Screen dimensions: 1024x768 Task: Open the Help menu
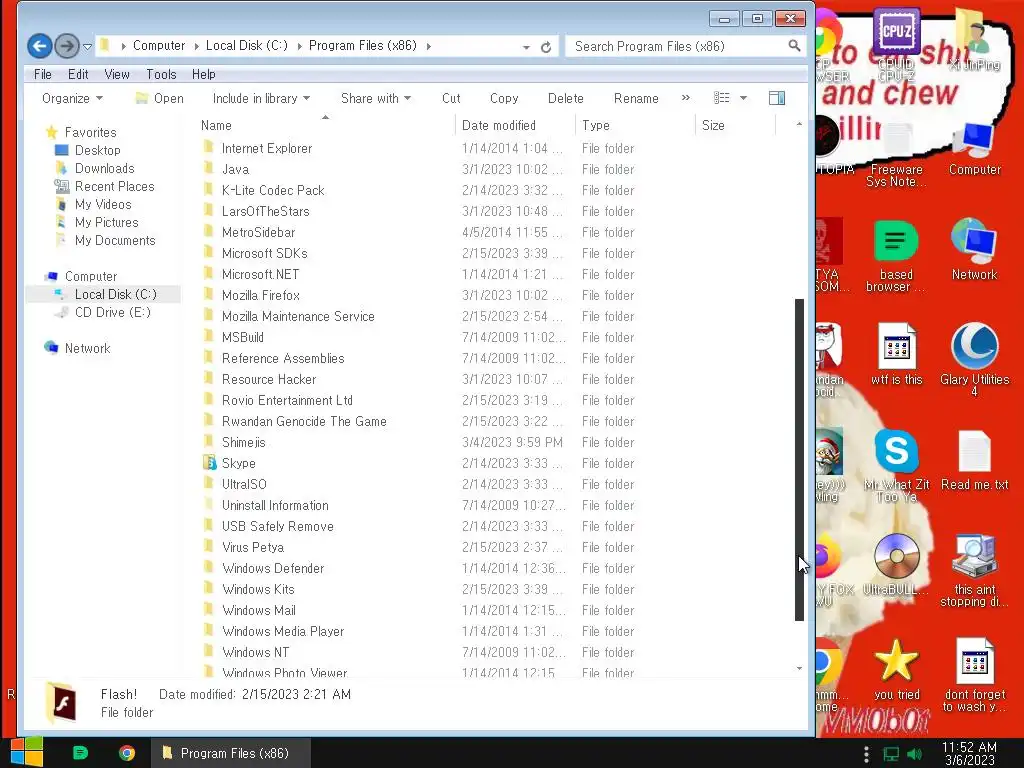pyautogui.click(x=204, y=74)
